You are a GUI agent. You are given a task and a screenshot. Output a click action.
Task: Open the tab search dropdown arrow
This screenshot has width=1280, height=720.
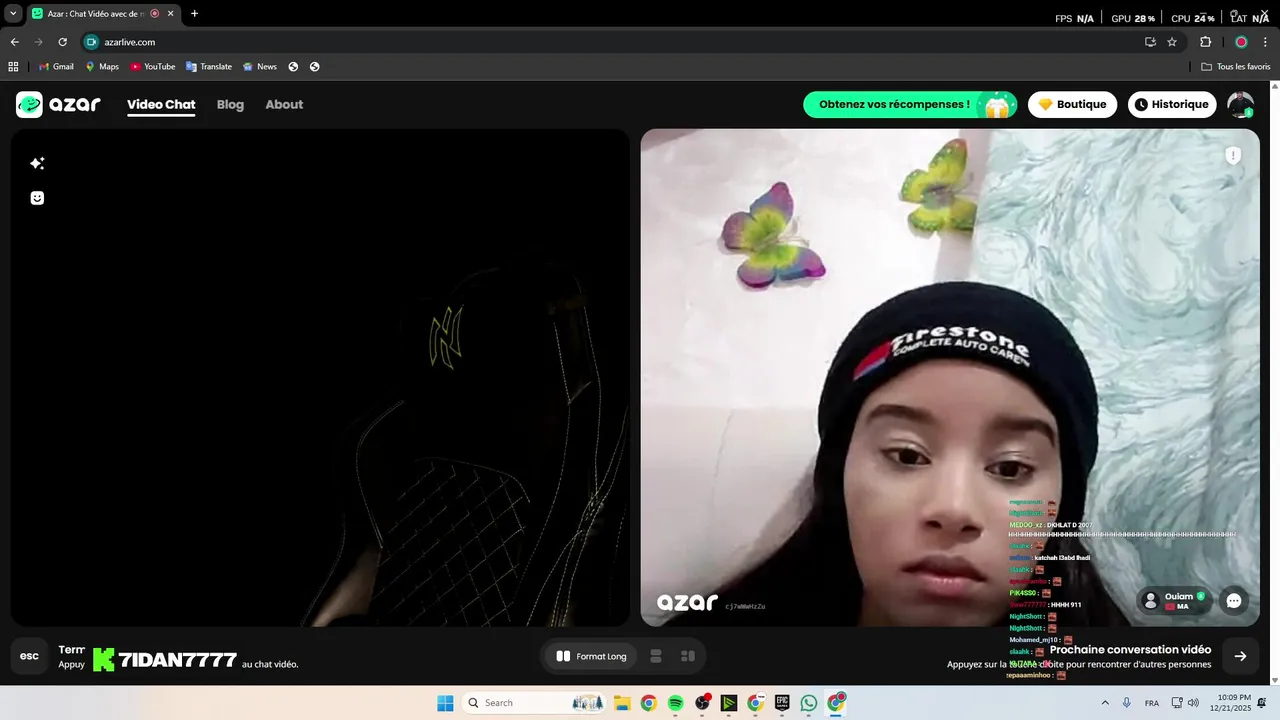(13, 14)
